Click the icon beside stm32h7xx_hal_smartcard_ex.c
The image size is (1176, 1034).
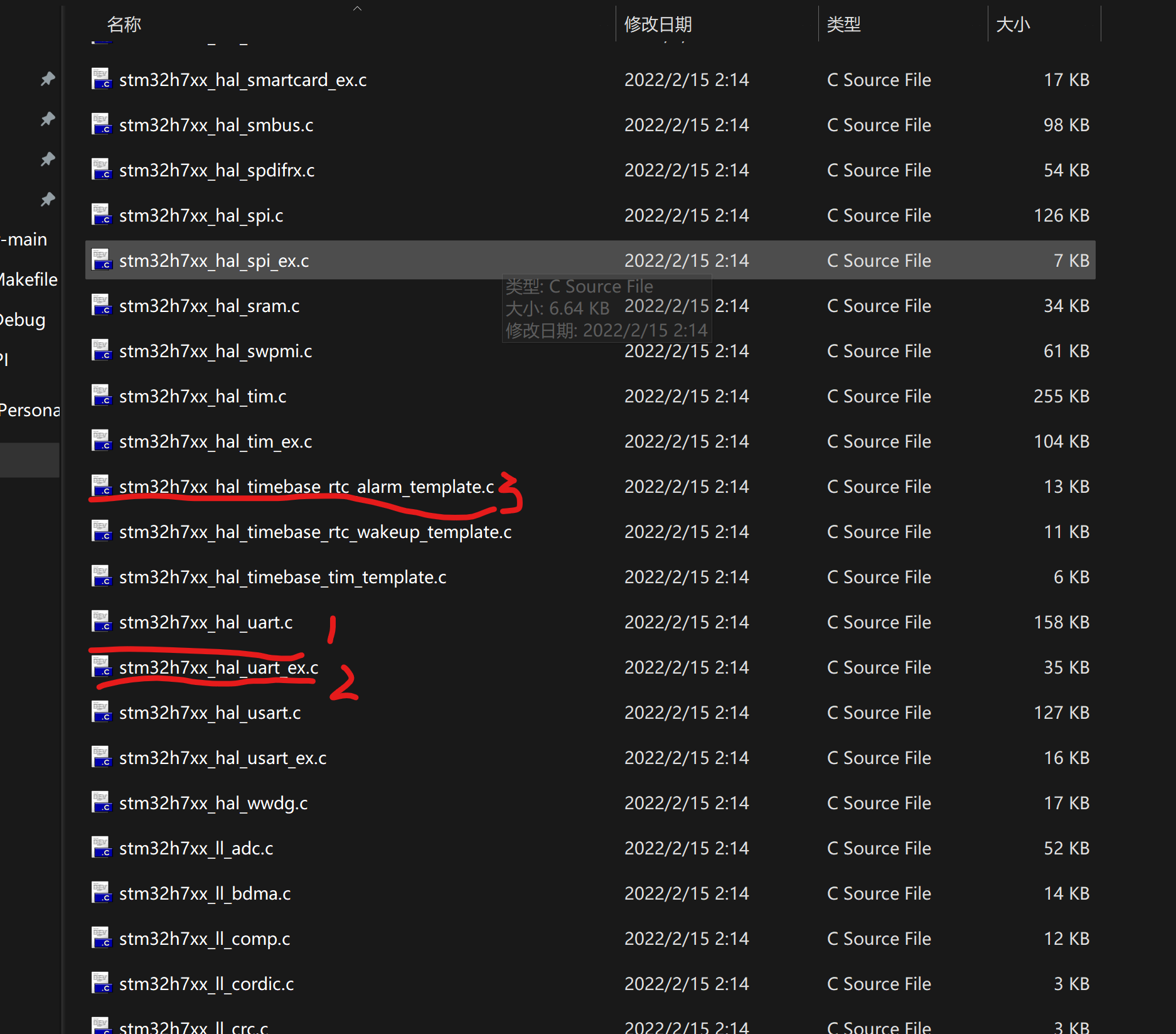pyautogui.click(x=102, y=79)
